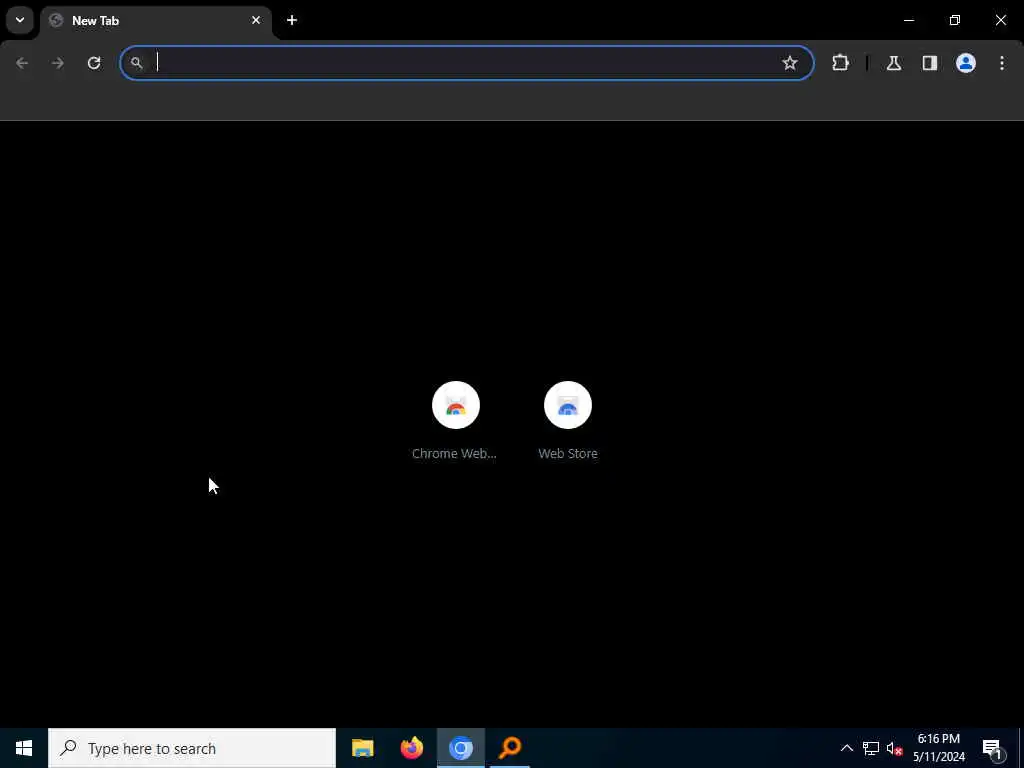The height and width of the screenshot is (768, 1024).
Task: Bookmark this tab with star icon
Action: [790, 63]
